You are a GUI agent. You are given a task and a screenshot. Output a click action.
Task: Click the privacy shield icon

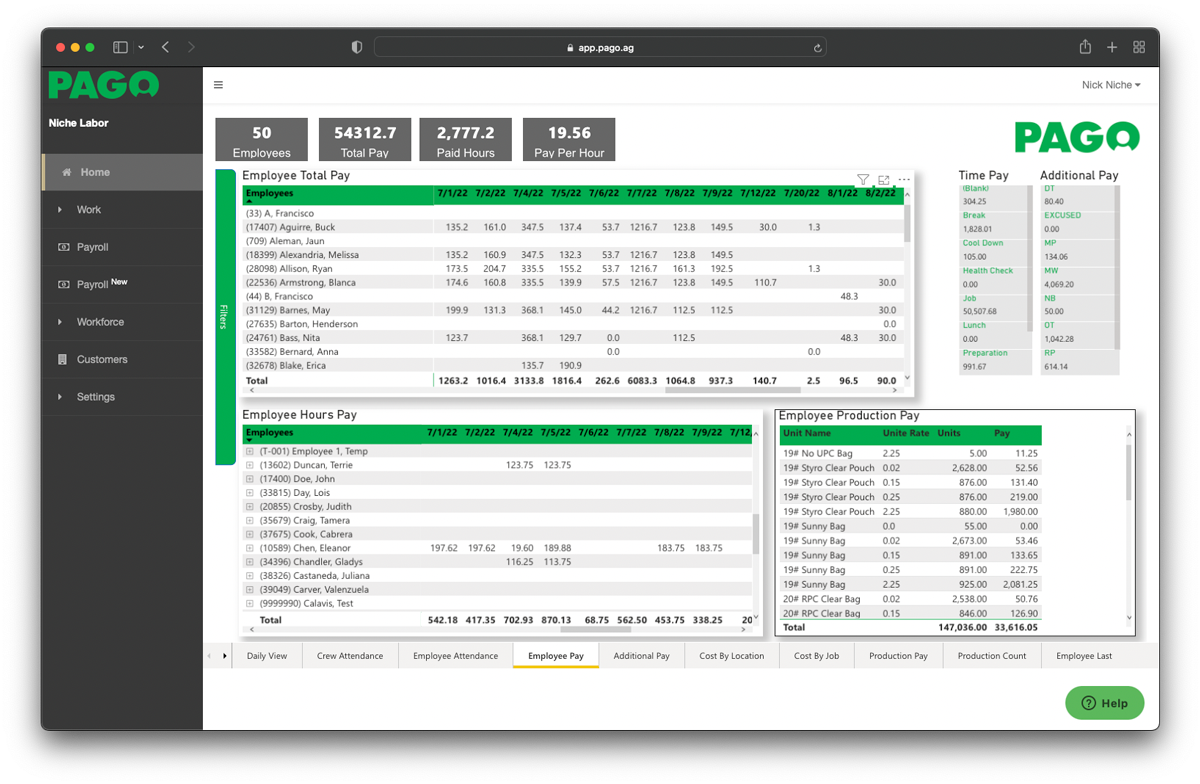point(357,47)
